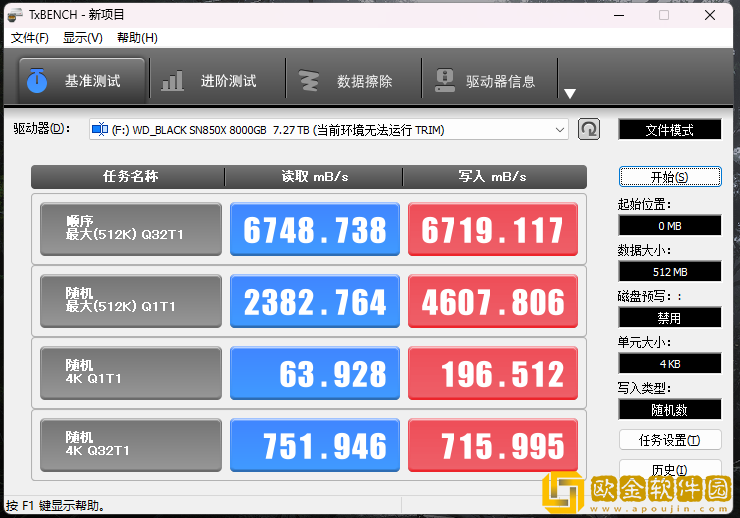Image resolution: width=740 pixels, height=518 pixels.
Task: Close the TxBENCH window
Action: click(x=710, y=15)
